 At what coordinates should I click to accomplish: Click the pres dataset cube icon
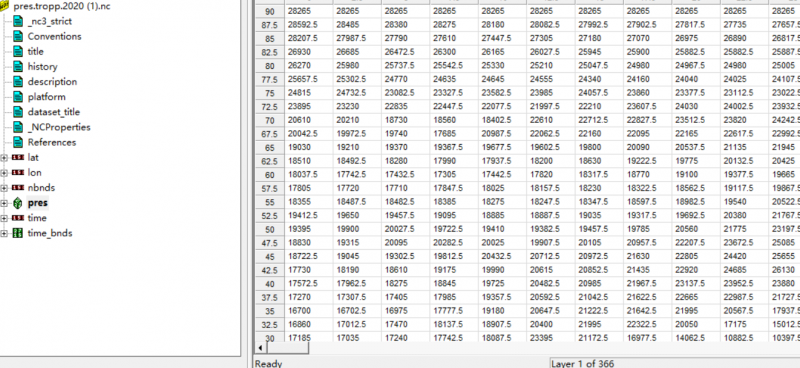(x=18, y=203)
